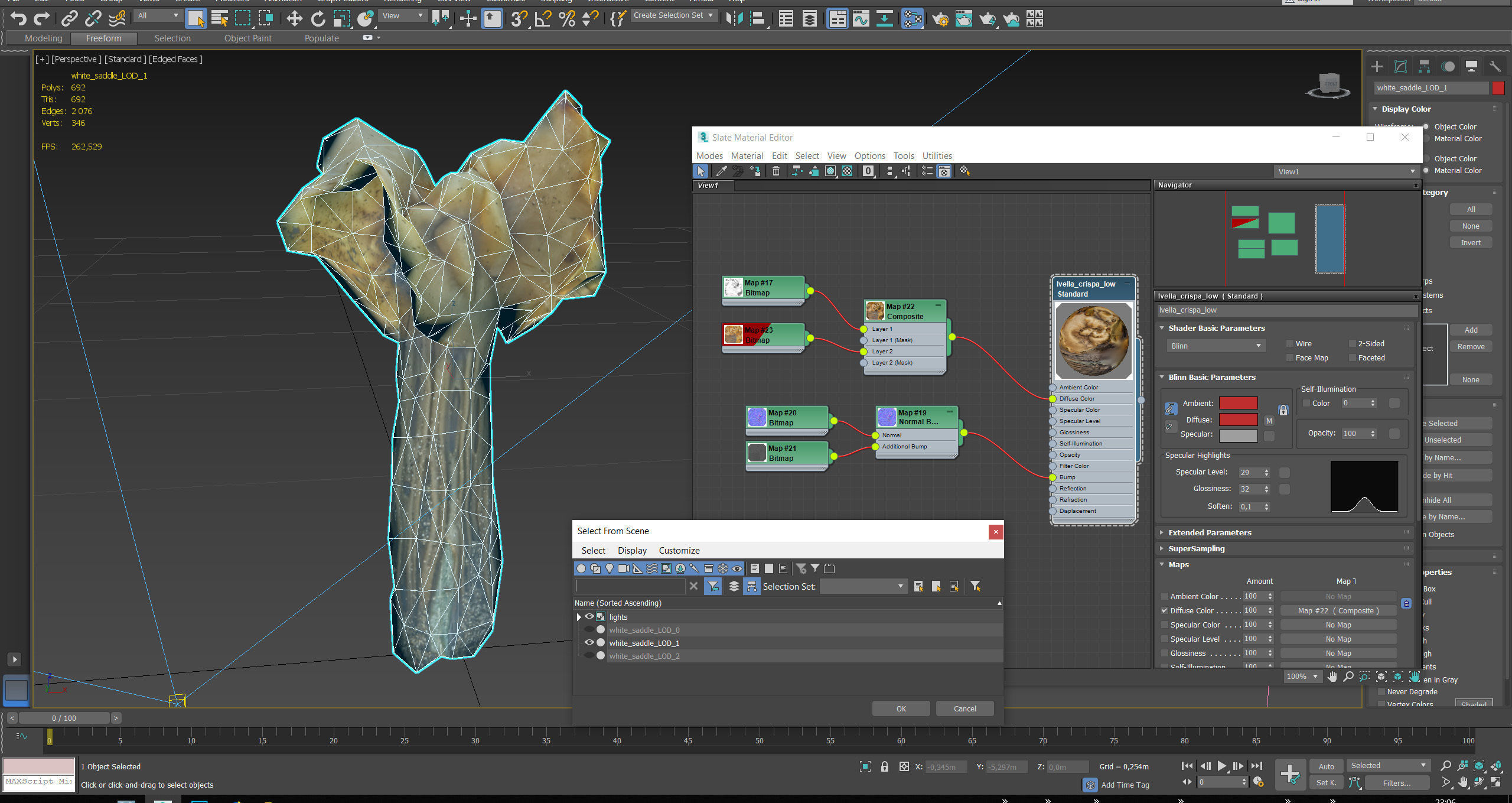Assign material to selection in Slate toolbar
This screenshot has height=803, width=1512.
[755, 171]
